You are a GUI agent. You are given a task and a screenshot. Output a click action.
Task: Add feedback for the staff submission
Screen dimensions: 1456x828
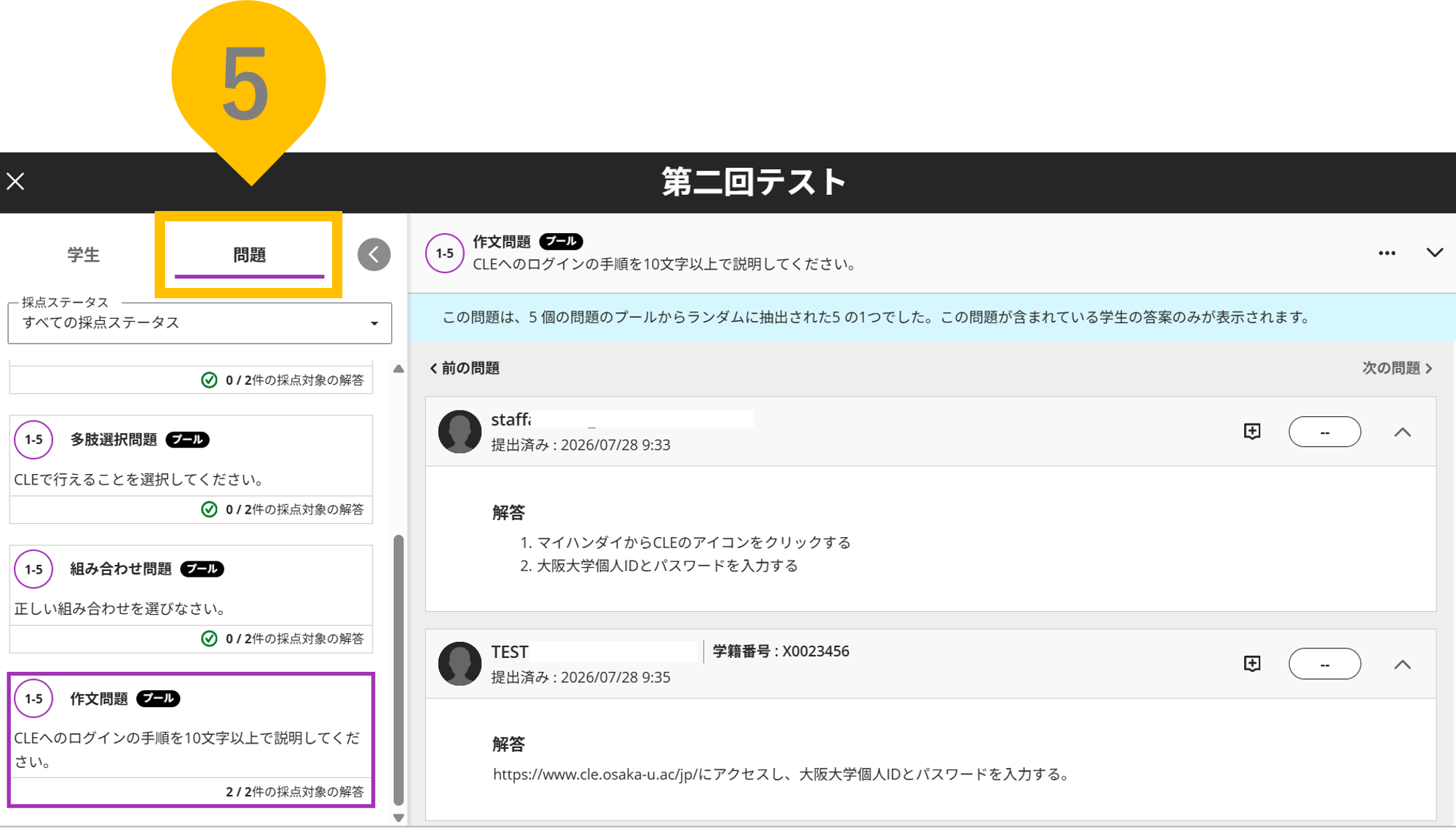[1252, 432]
